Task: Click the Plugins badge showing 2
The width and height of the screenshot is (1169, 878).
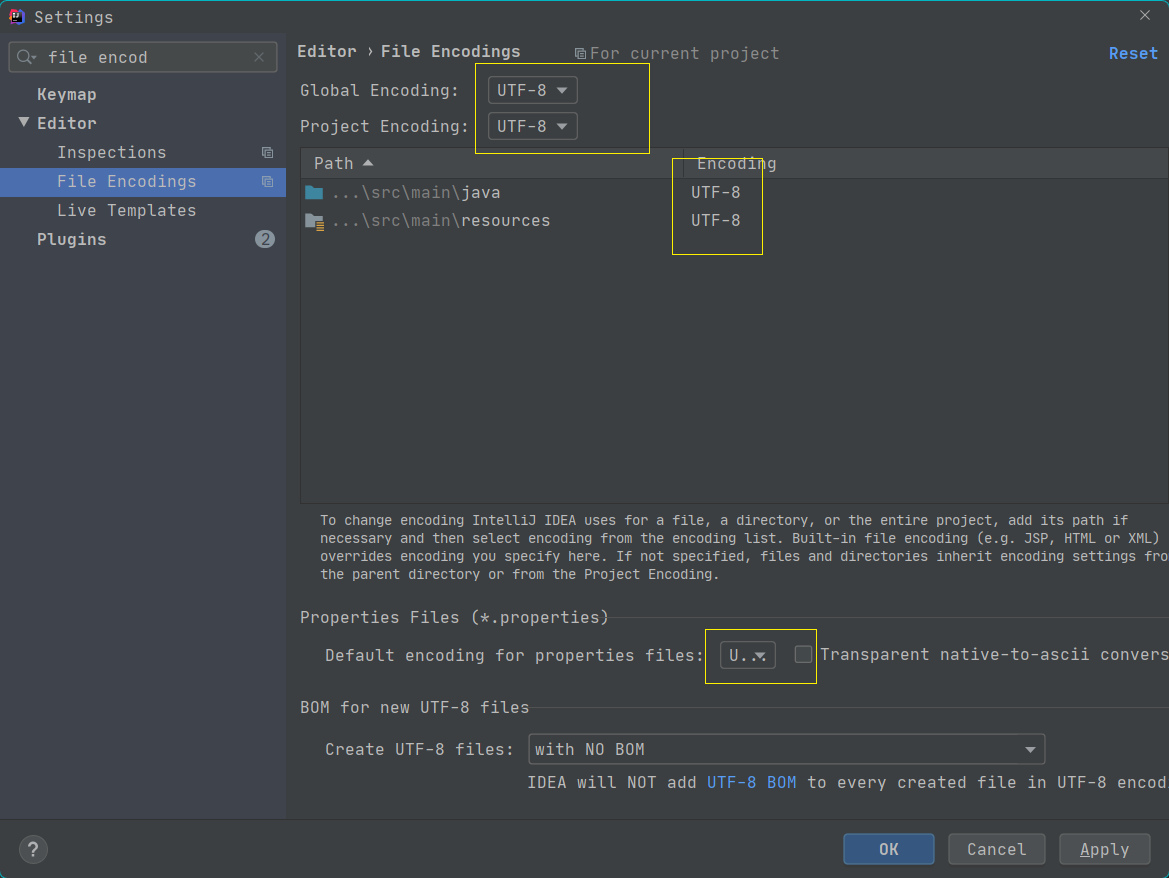Action: coord(265,239)
